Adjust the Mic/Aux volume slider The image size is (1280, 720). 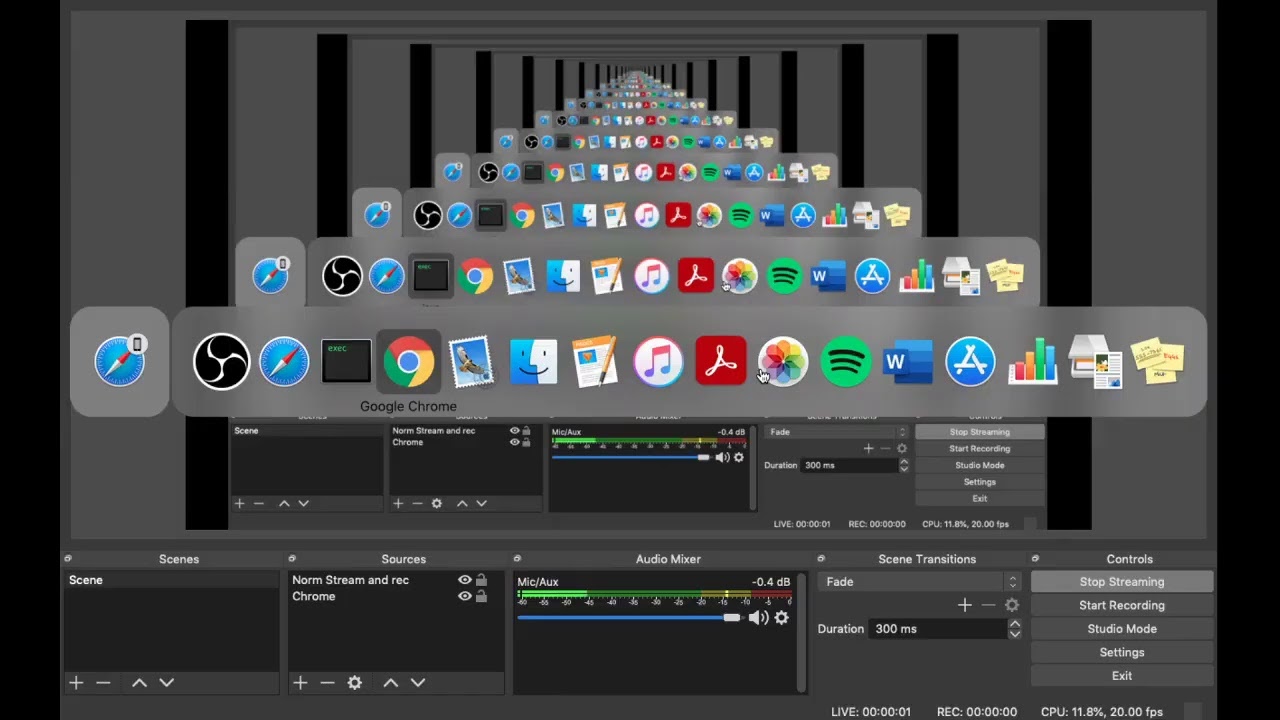pos(629,618)
